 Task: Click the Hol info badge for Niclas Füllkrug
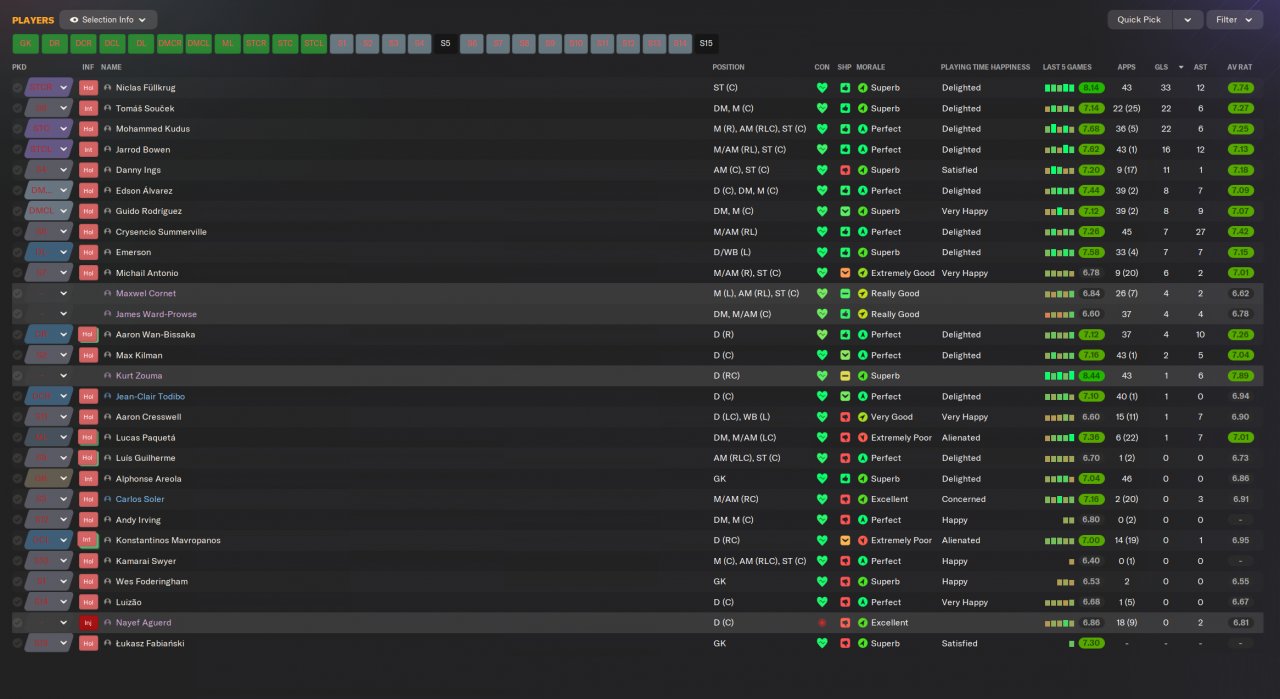(88, 88)
